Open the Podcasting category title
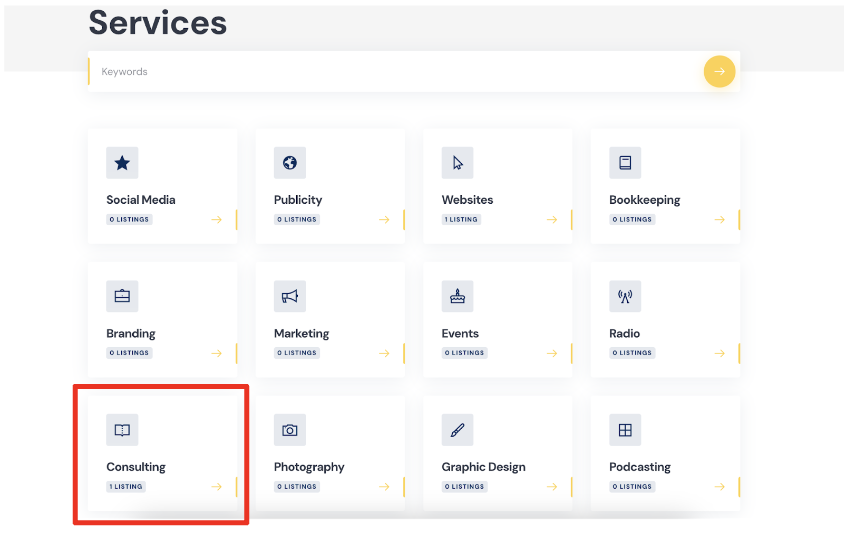This screenshot has width=844, height=540. click(639, 467)
